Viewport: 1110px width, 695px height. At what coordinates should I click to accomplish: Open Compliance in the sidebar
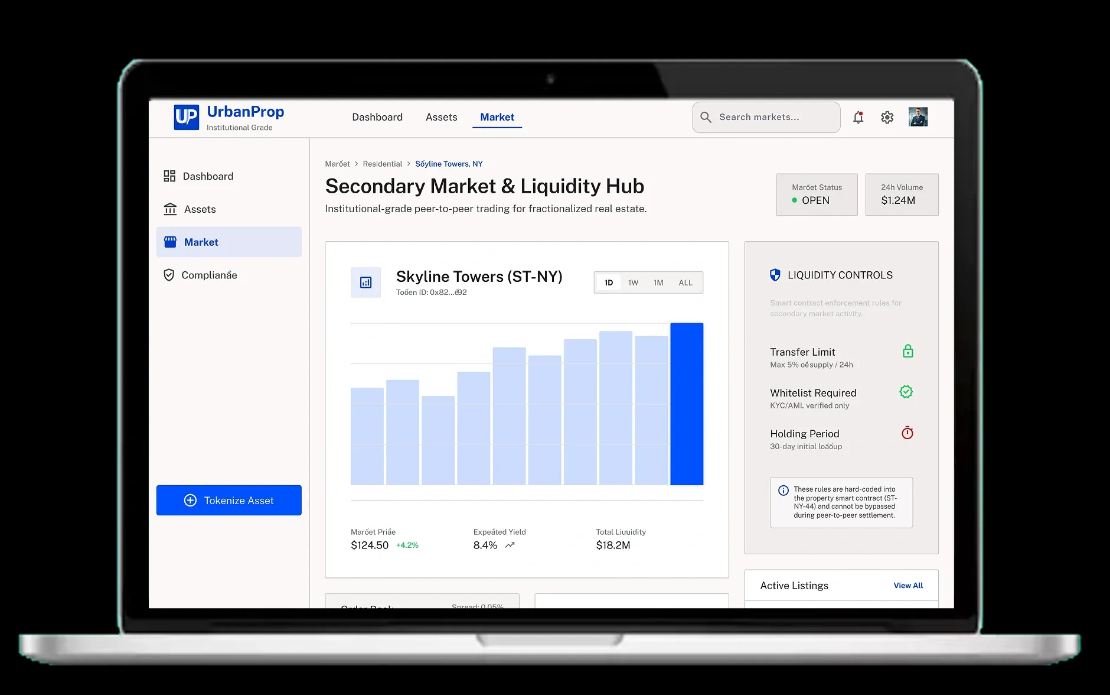(229, 275)
